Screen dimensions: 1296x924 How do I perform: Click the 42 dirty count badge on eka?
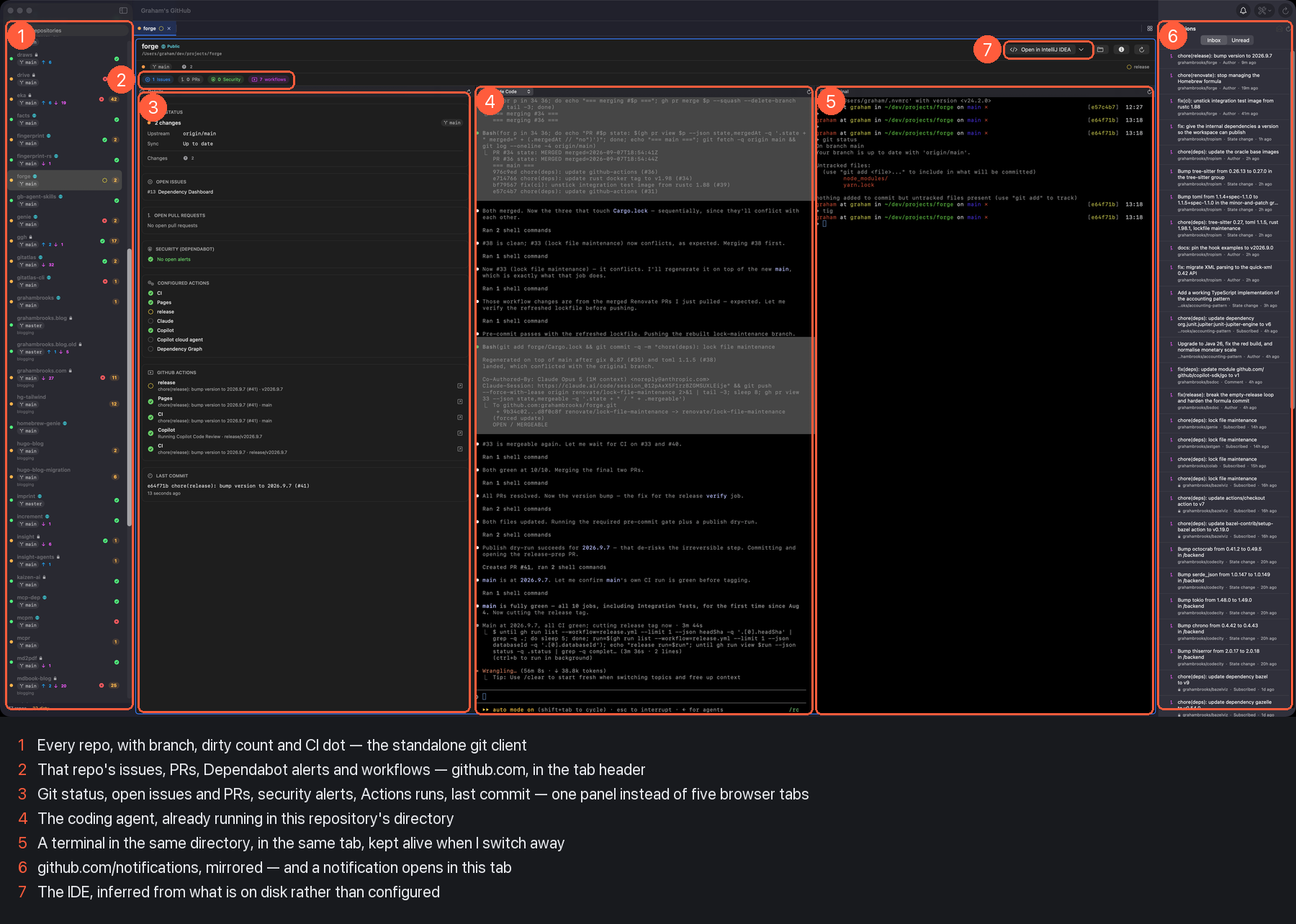pos(114,99)
